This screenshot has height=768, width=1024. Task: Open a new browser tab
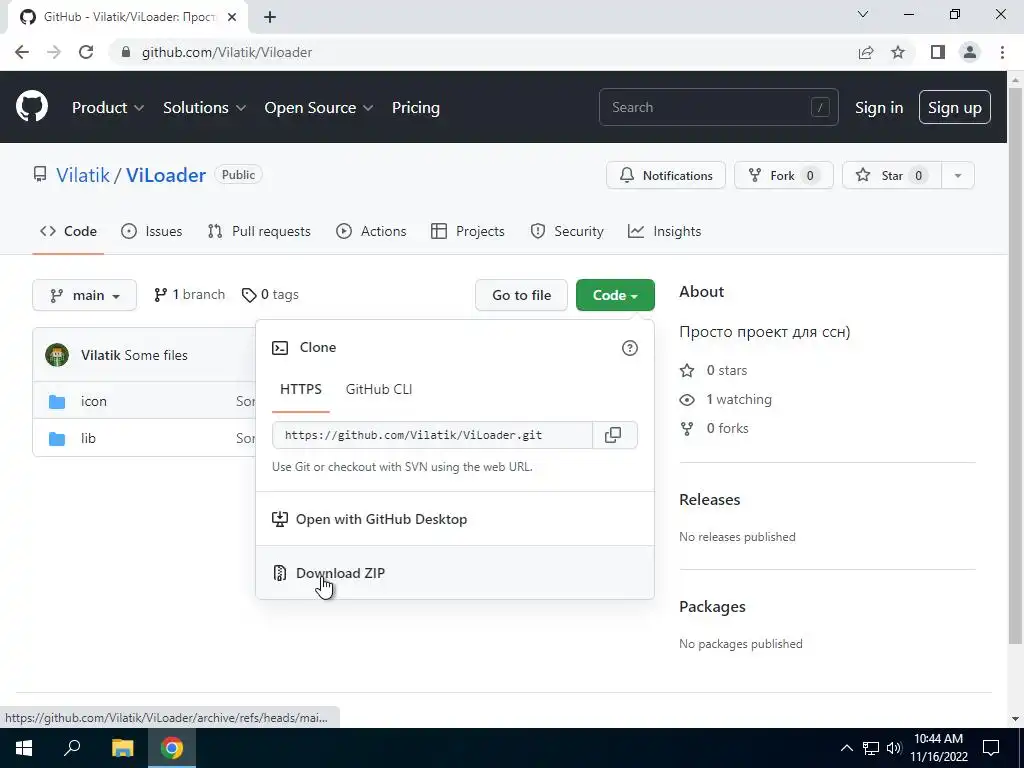coord(270,17)
